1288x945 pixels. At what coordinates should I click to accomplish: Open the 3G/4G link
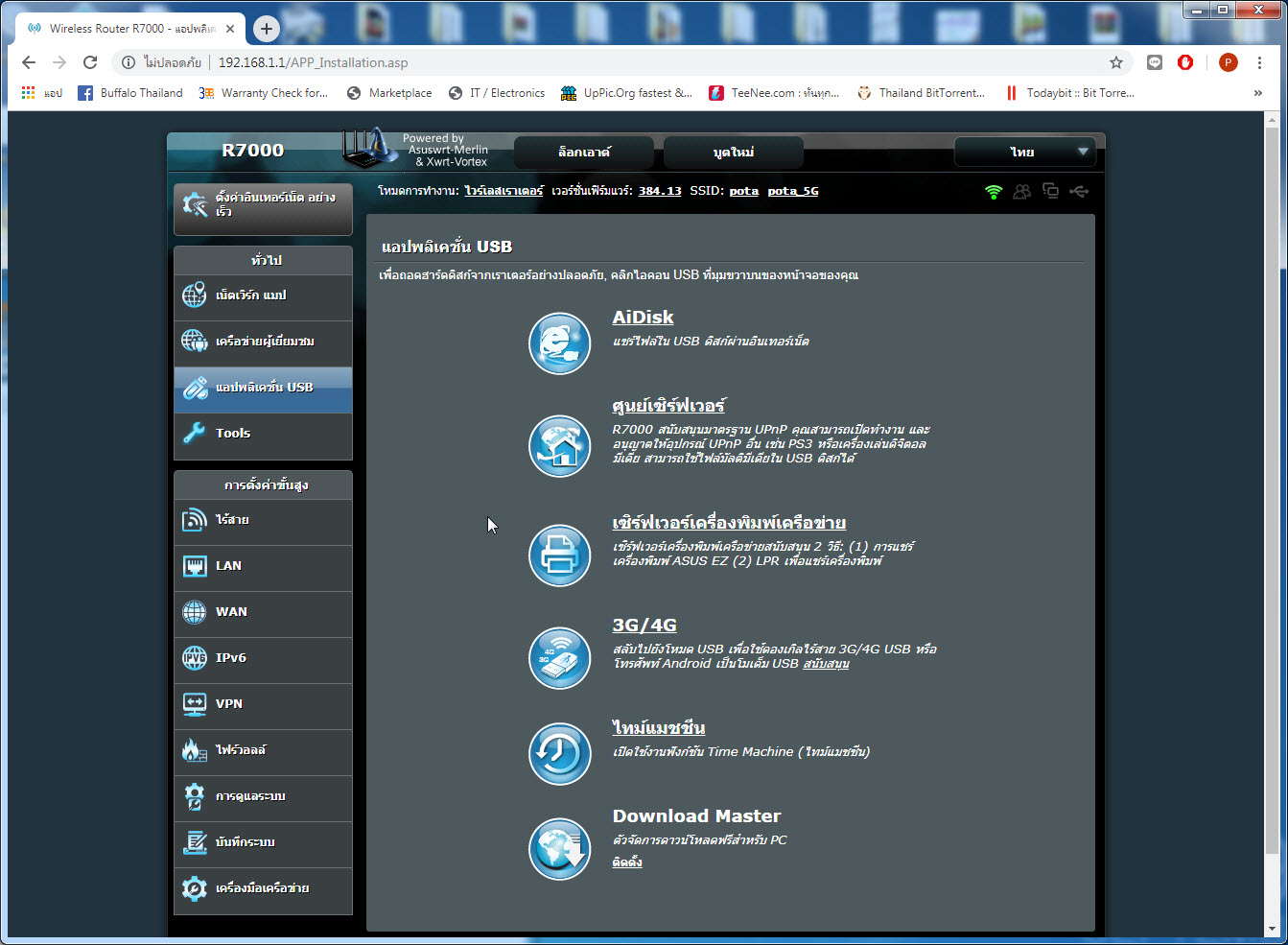644,626
